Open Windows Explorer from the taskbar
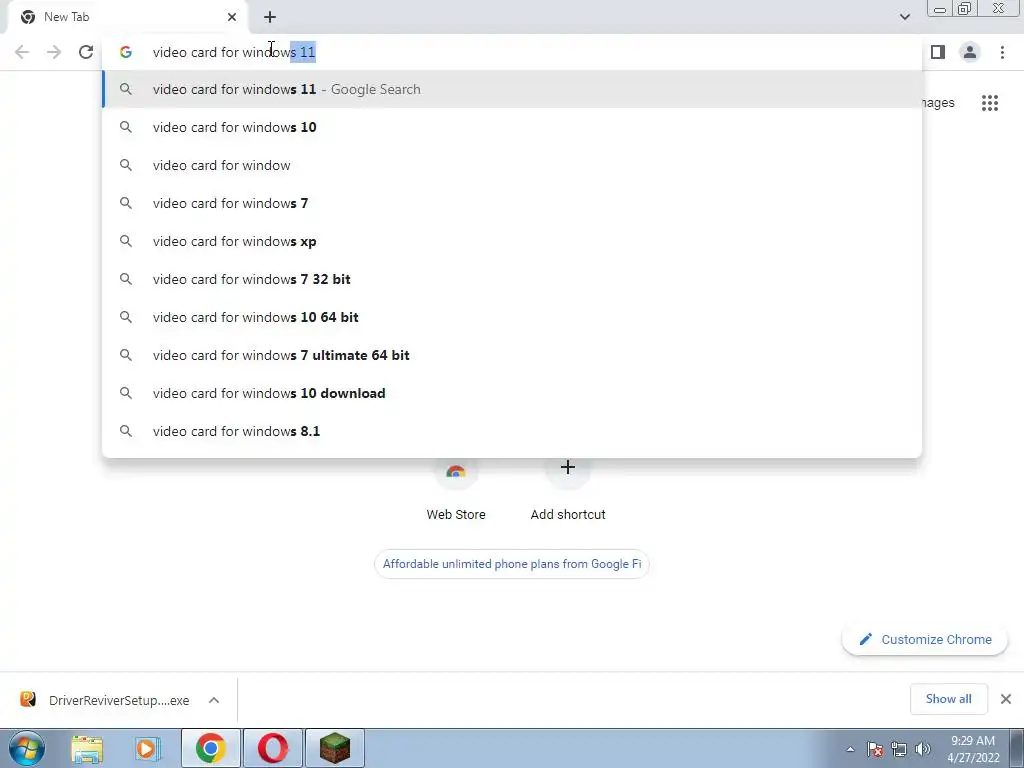The image size is (1024, 768). click(87, 749)
